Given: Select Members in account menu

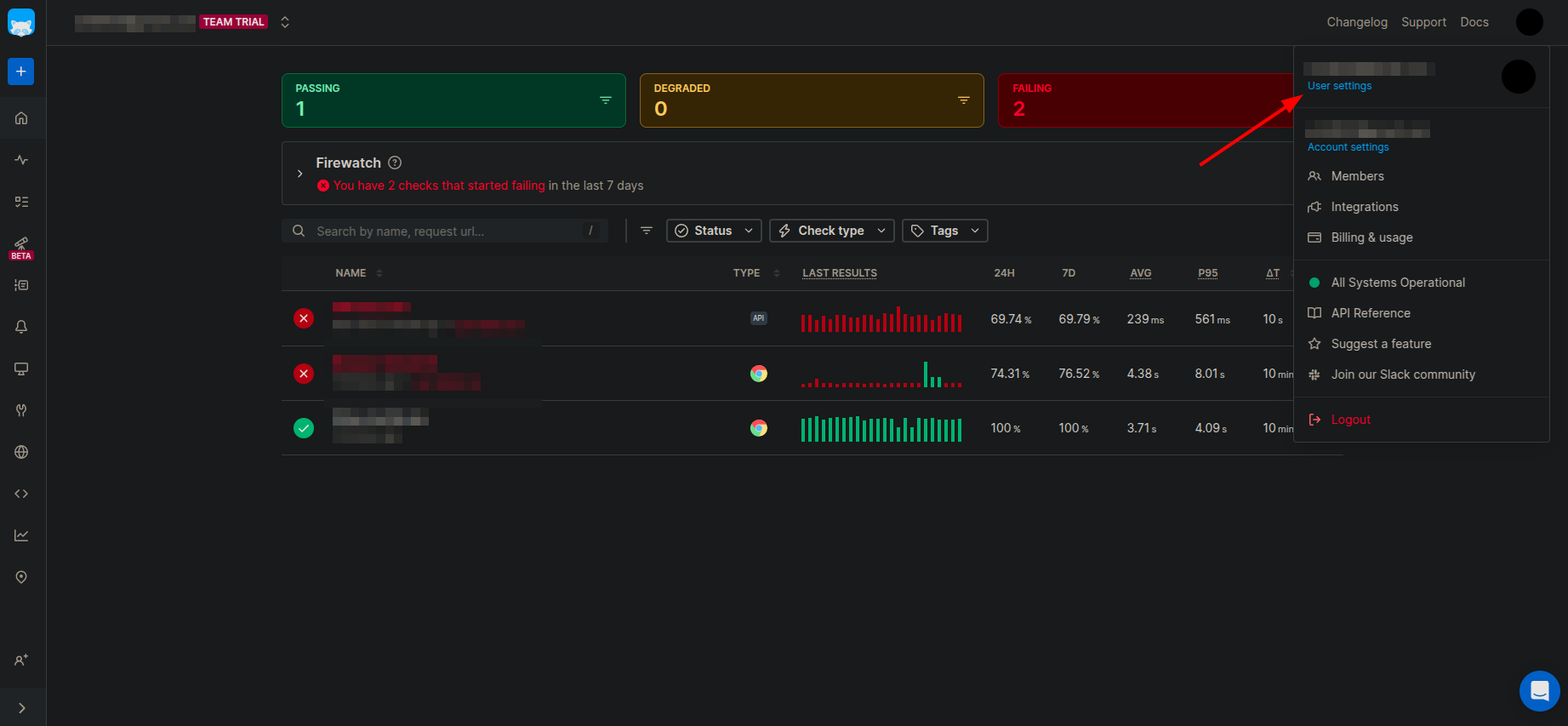Looking at the screenshot, I should pyautogui.click(x=1357, y=176).
